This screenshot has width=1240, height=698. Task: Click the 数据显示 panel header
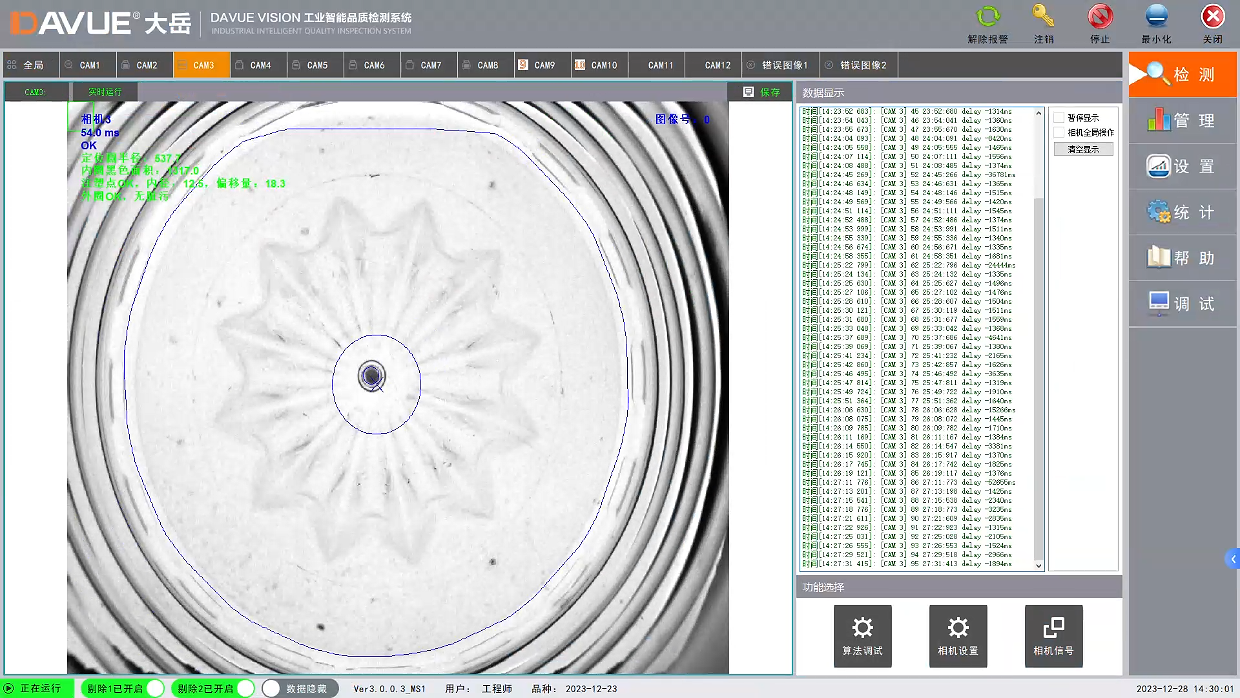click(x=958, y=92)
